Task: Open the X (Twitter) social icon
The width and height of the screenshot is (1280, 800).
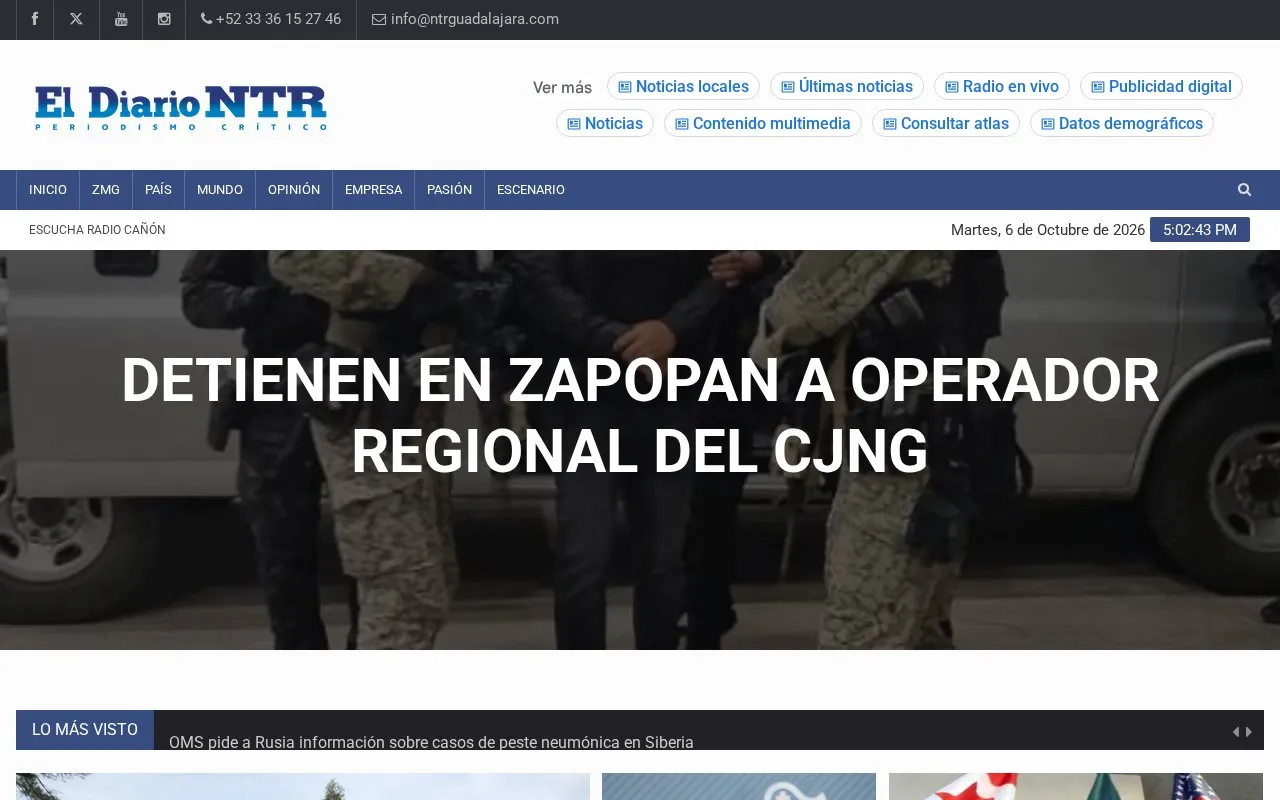Action: point(76,19)
